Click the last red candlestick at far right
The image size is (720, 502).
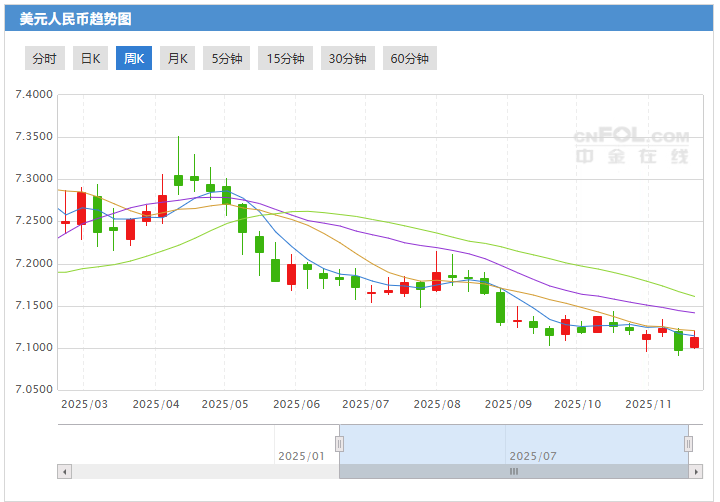click(694, 342)
